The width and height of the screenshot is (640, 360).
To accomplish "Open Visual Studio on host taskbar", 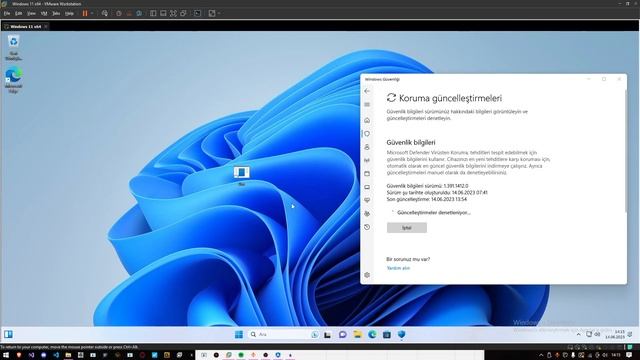I will click(x=31, y=355).
